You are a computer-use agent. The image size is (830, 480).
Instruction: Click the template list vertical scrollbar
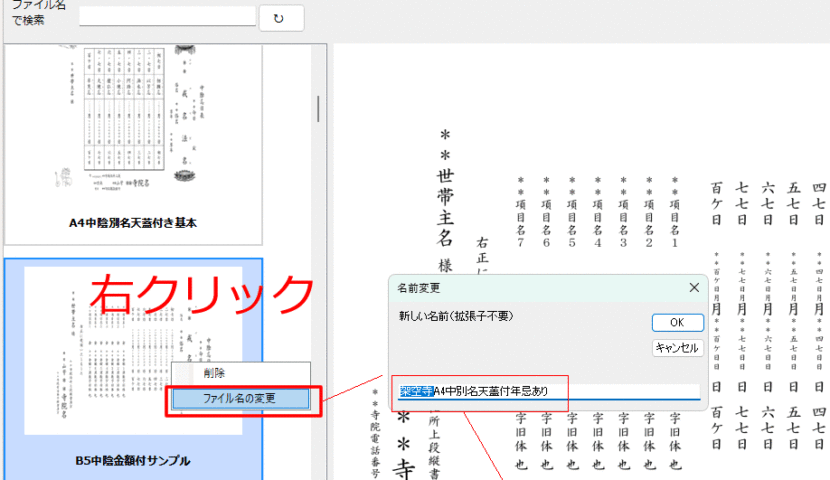point(318,108)
